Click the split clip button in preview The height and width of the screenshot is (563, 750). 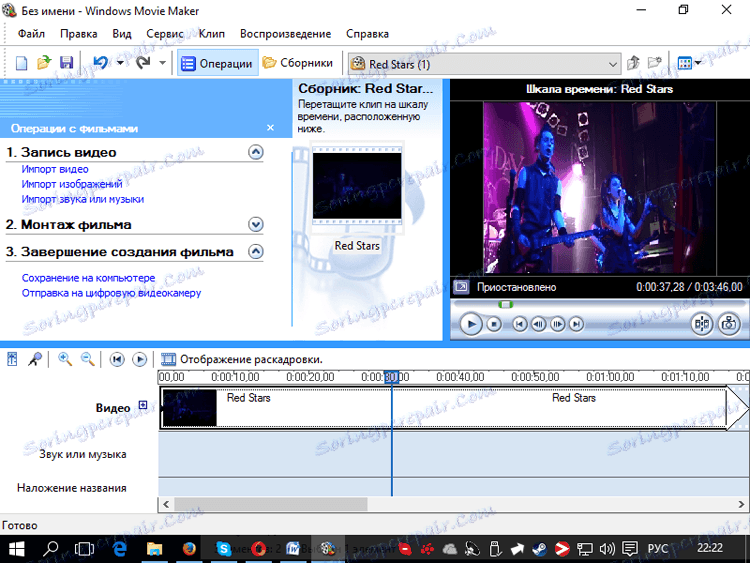pos(702,323)
